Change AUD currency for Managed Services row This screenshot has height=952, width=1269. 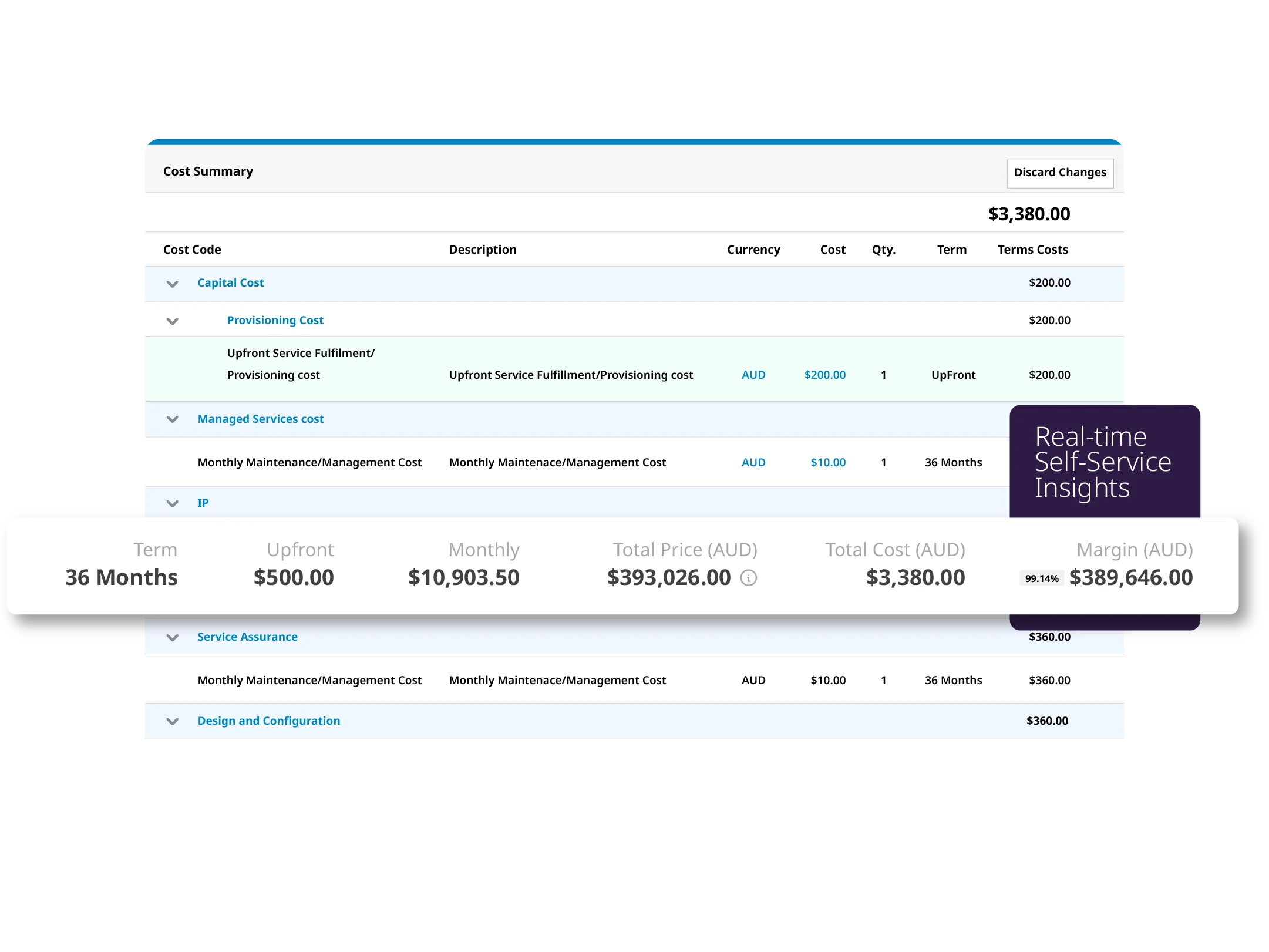(x=753, y=462)
